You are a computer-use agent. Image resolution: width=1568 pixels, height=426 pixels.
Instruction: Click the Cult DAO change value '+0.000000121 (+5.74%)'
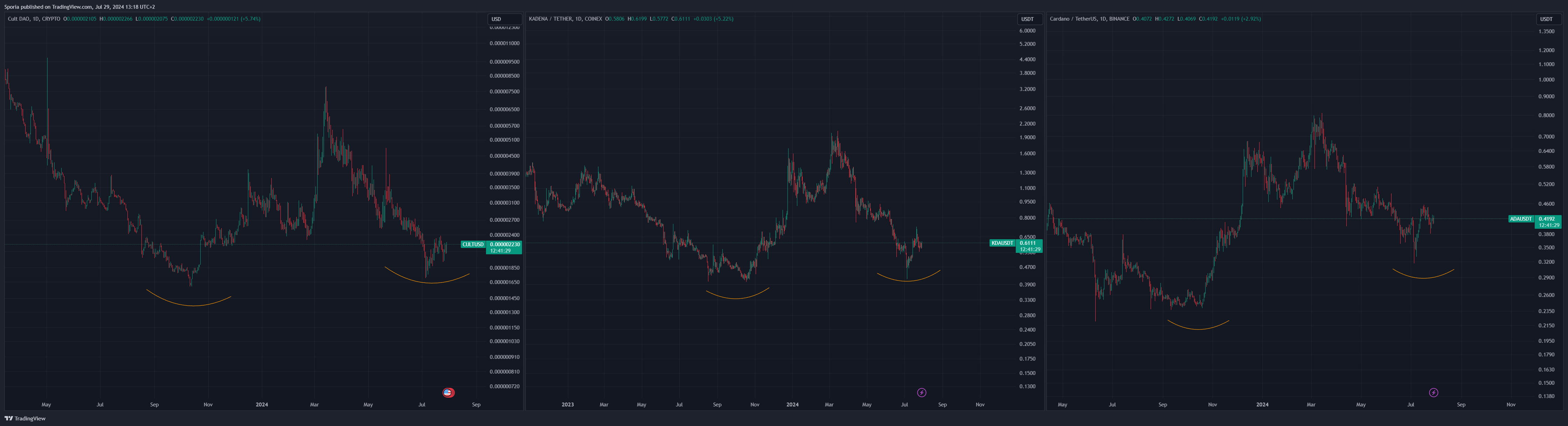(233, 19)
